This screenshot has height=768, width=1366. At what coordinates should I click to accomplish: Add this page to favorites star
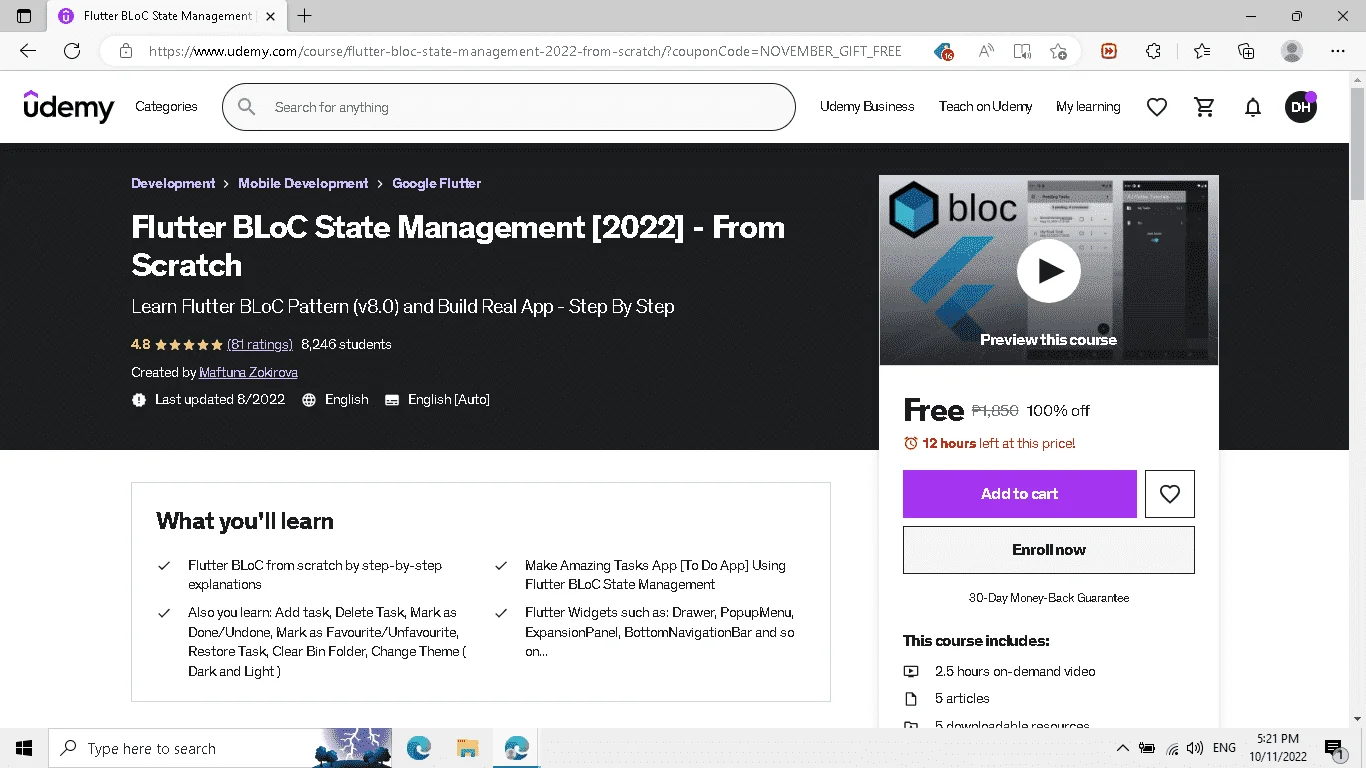coord(1058,51)
